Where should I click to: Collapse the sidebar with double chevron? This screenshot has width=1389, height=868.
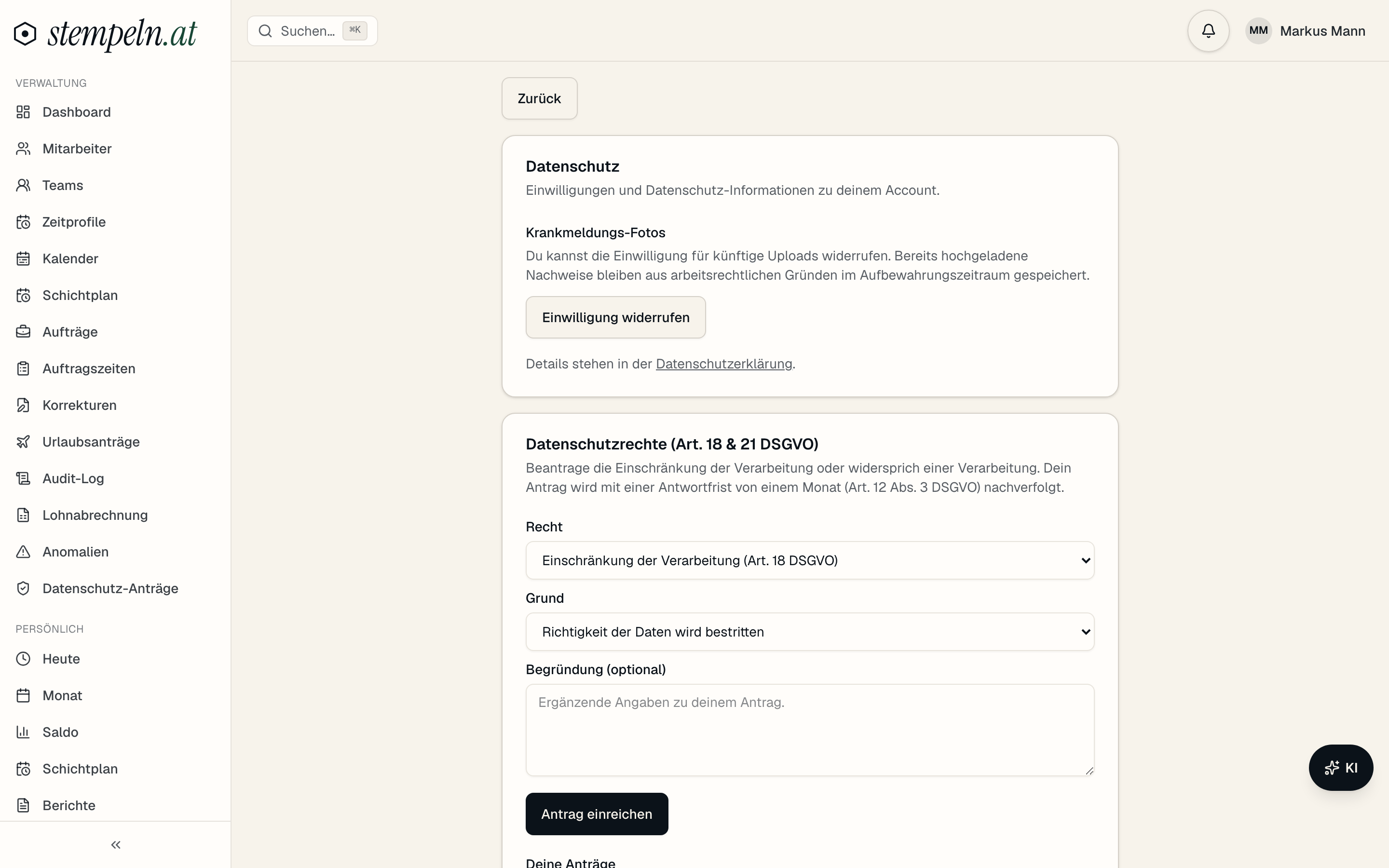point(115,844)
